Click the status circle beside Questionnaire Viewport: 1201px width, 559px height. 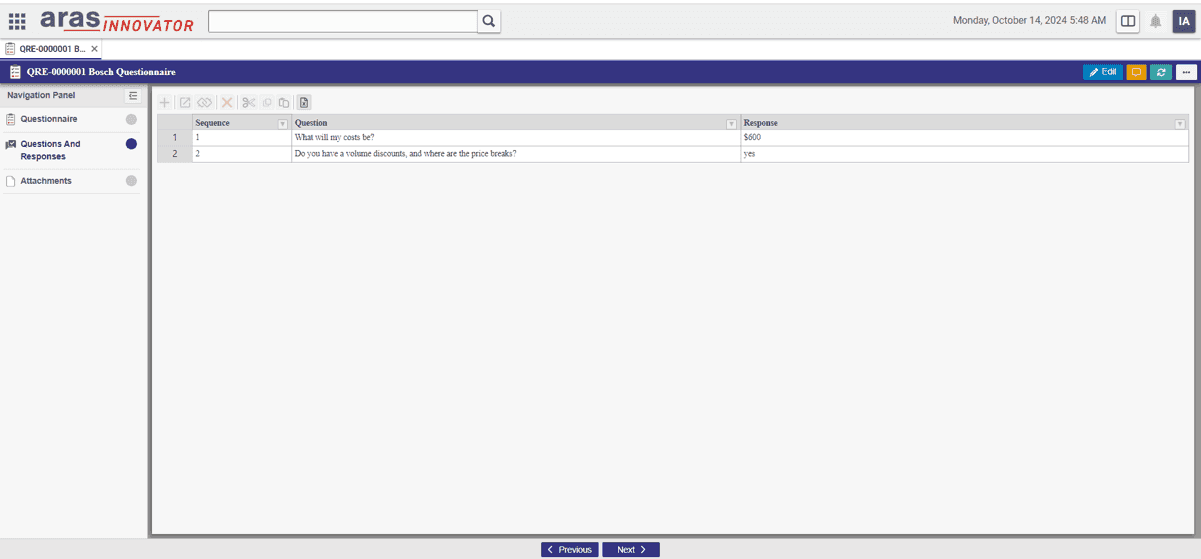(131, 119)
